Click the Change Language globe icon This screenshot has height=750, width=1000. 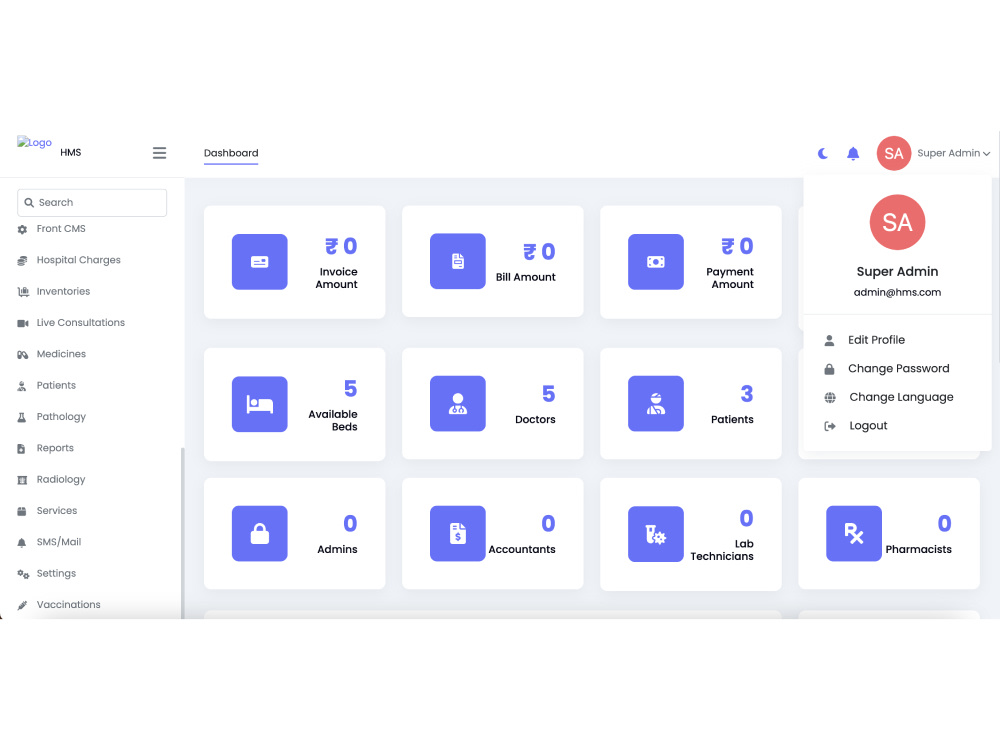pyautogui.click(x=830, y=398)
